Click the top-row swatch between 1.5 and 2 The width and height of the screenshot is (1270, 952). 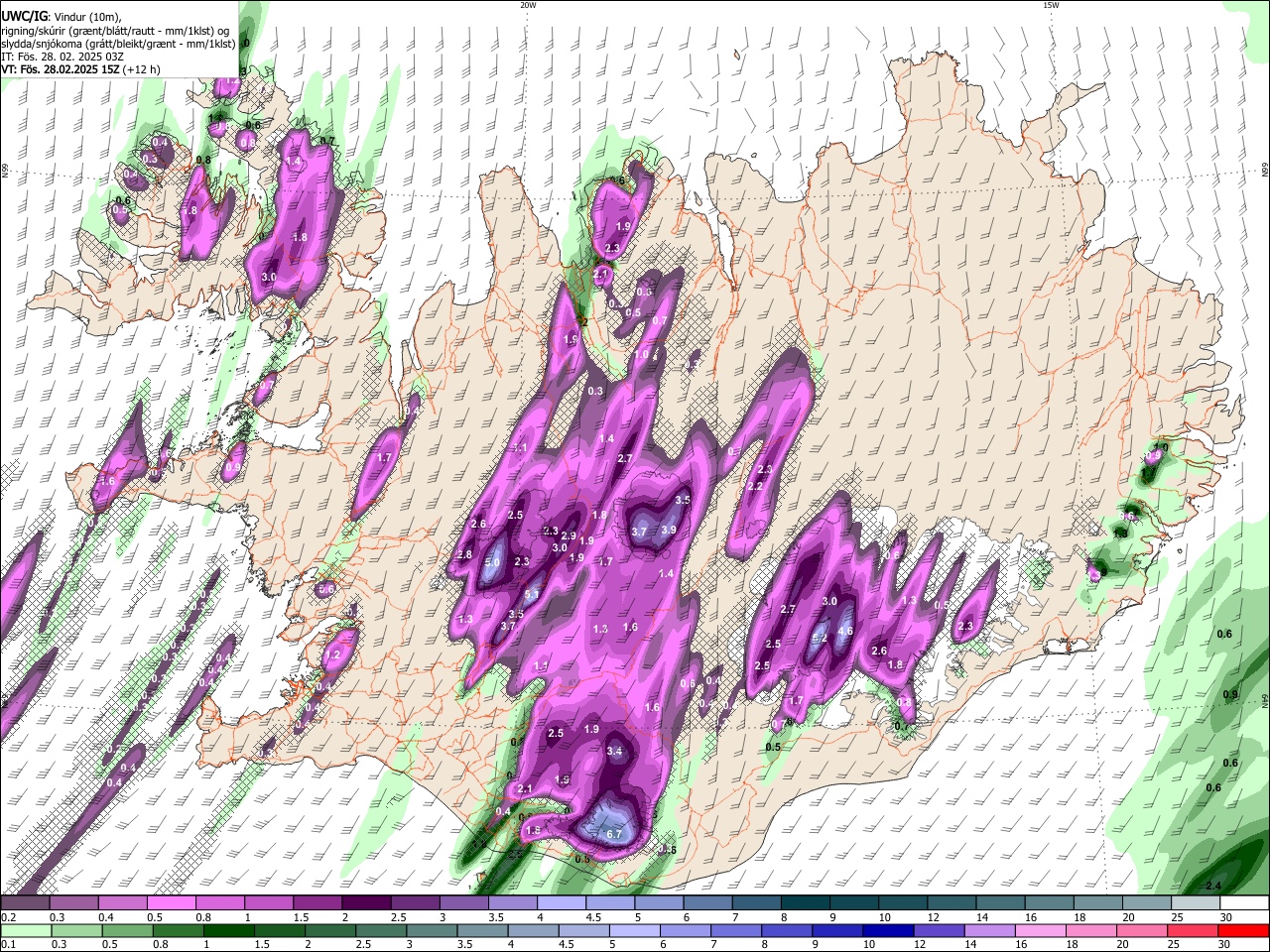point(317,903)
